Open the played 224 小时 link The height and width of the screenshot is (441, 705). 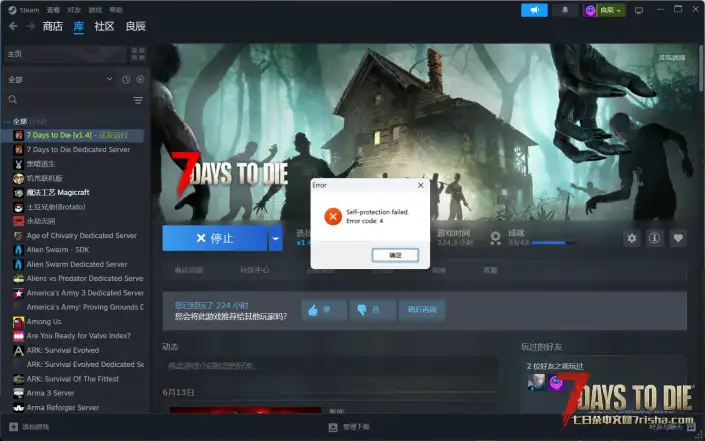point(211,305)
